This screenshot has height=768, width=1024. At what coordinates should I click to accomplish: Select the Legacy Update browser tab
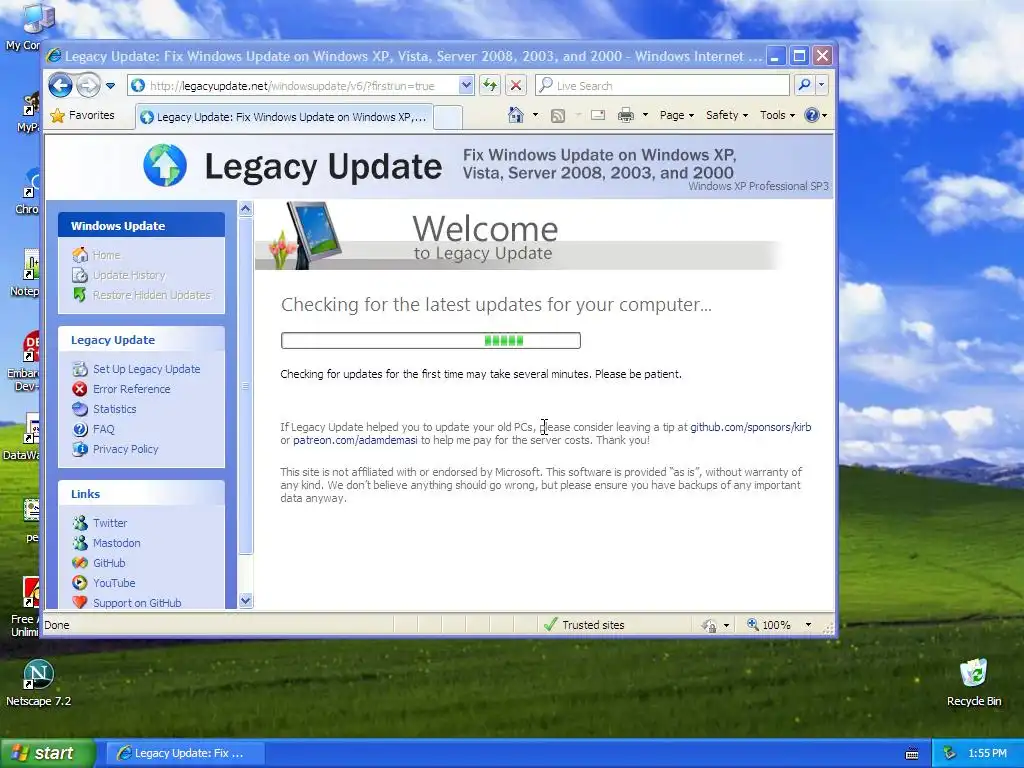click(284, 117)
